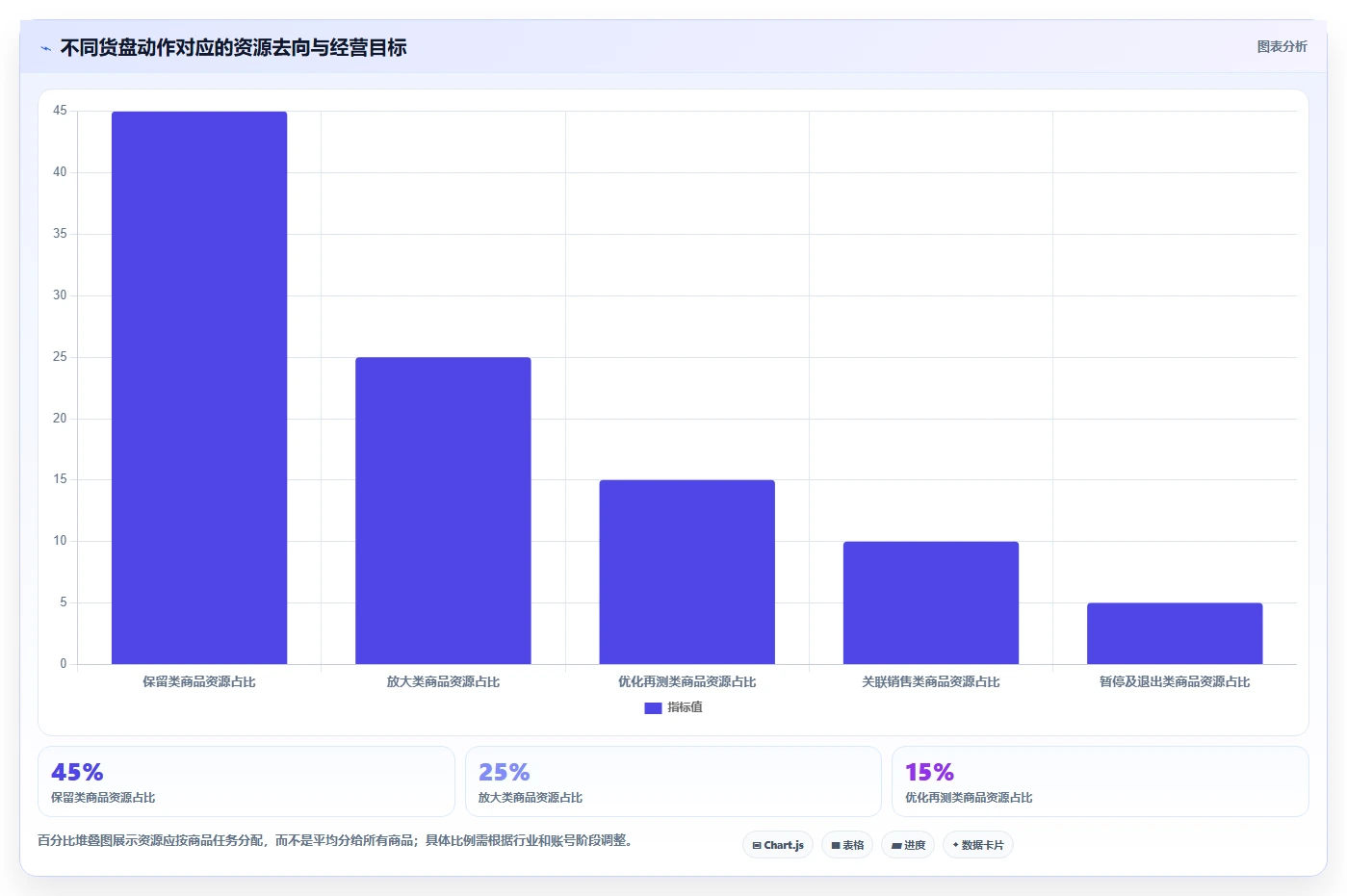
Task: Click the 暂停及退出类商品资源占比 bar
Action: [1175, 633]
